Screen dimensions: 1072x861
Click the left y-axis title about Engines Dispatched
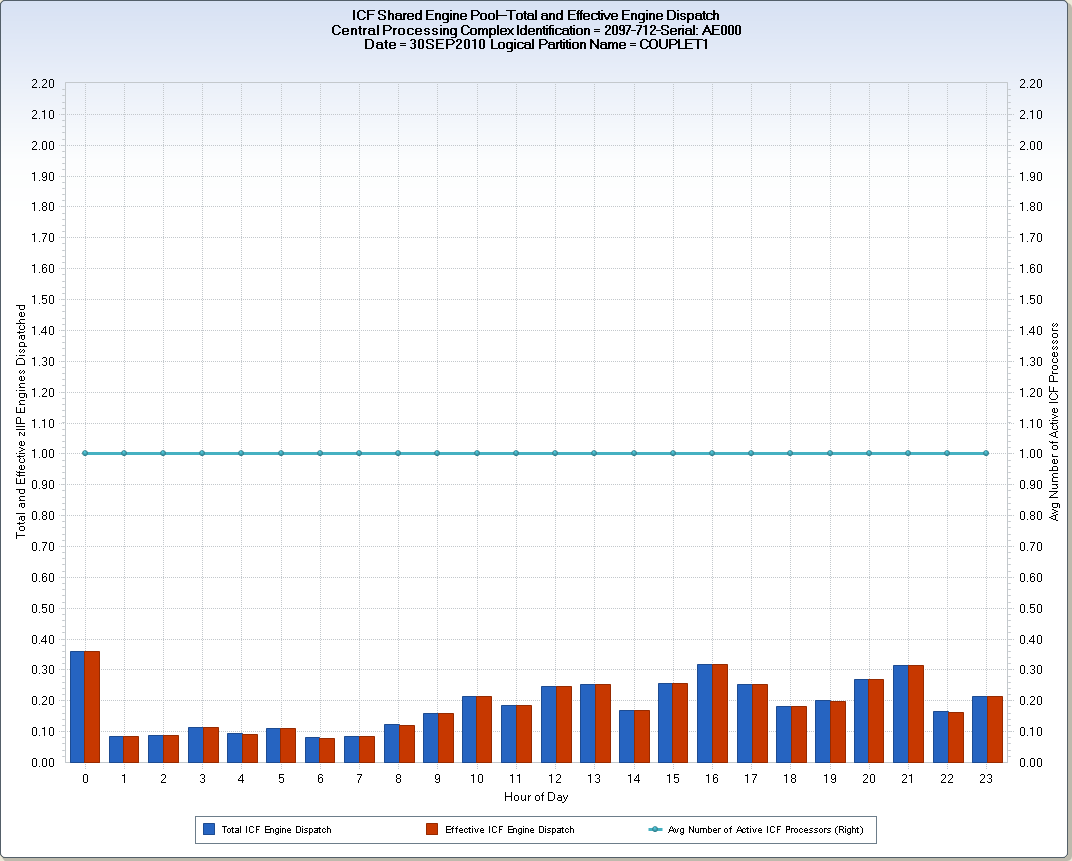(21, 421)
